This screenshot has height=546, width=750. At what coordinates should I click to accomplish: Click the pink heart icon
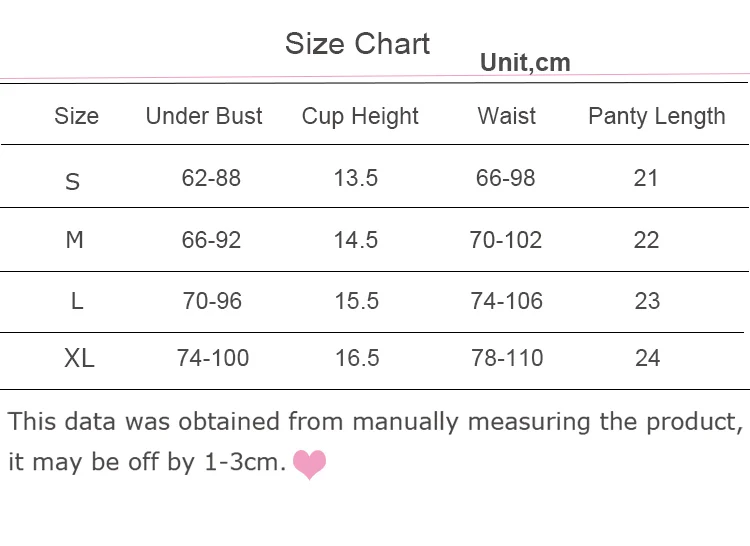[310, 464]
